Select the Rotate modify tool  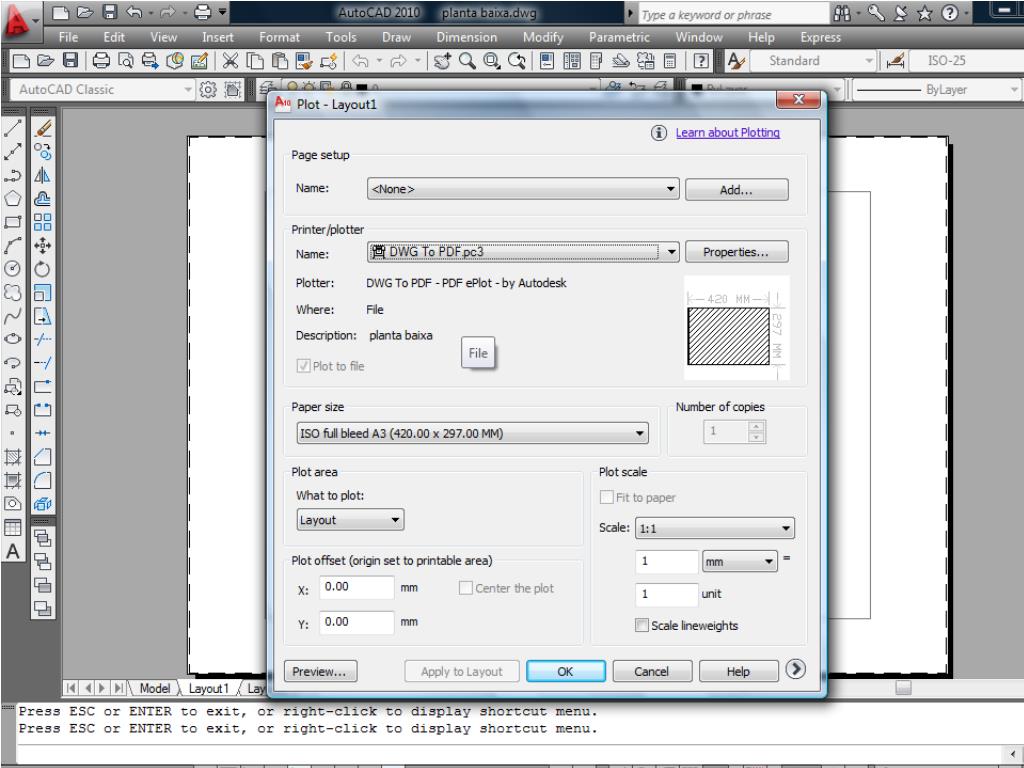(43, 266)
